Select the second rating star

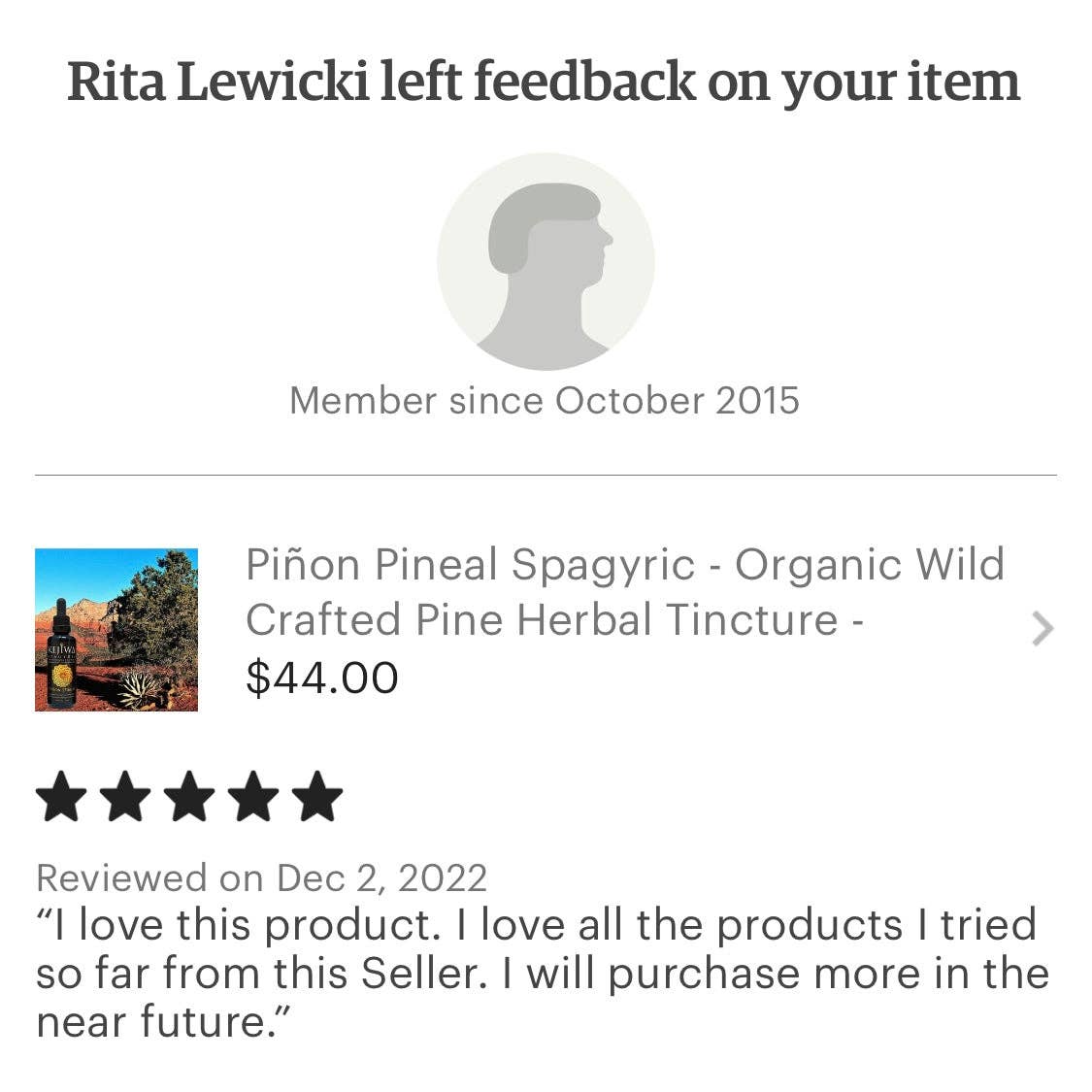click(127, 796)
